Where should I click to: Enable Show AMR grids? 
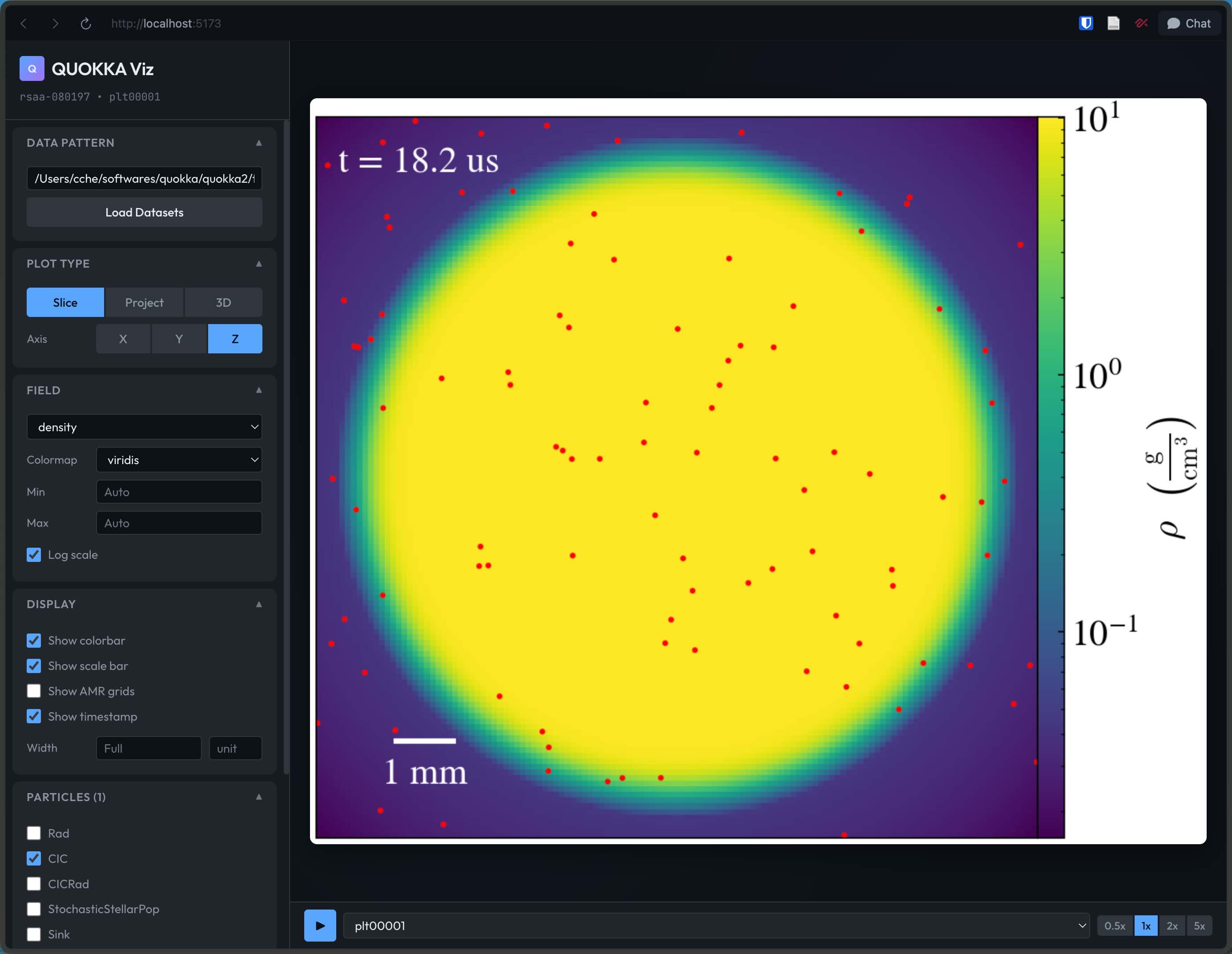click(x=34, y=691)
